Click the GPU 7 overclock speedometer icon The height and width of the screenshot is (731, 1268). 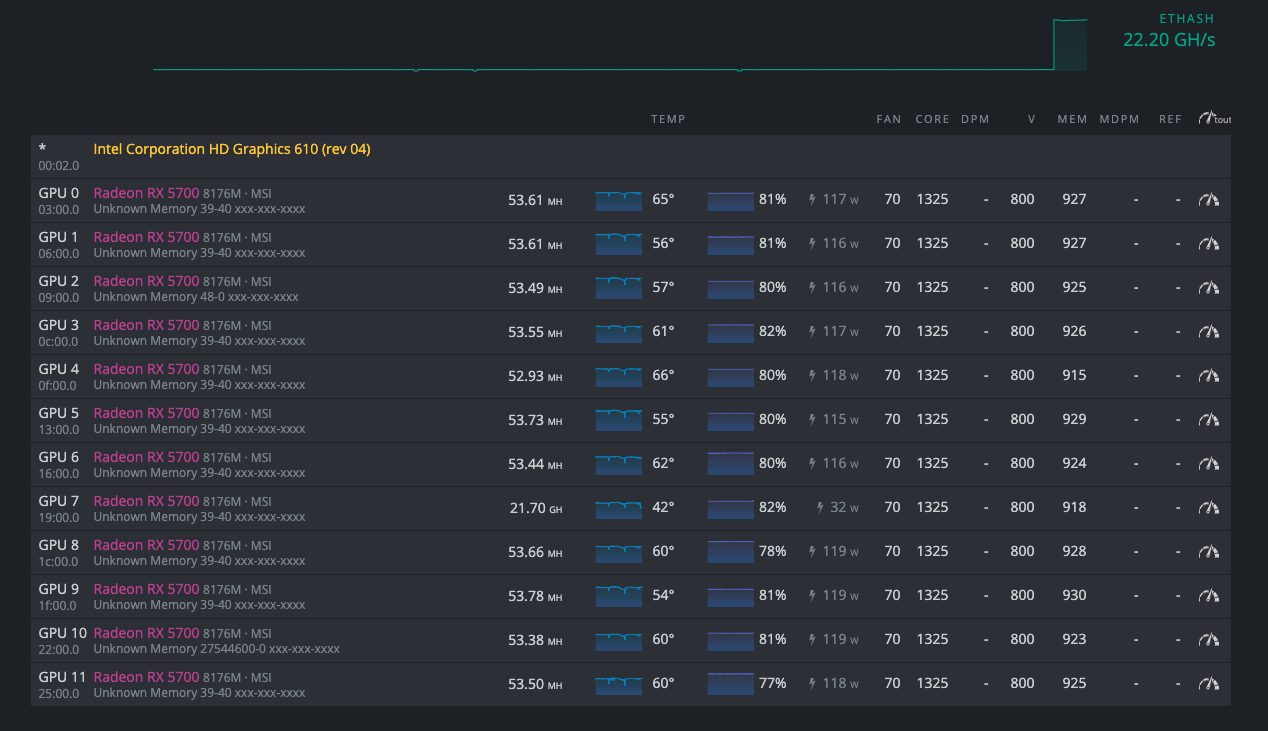1209,508
